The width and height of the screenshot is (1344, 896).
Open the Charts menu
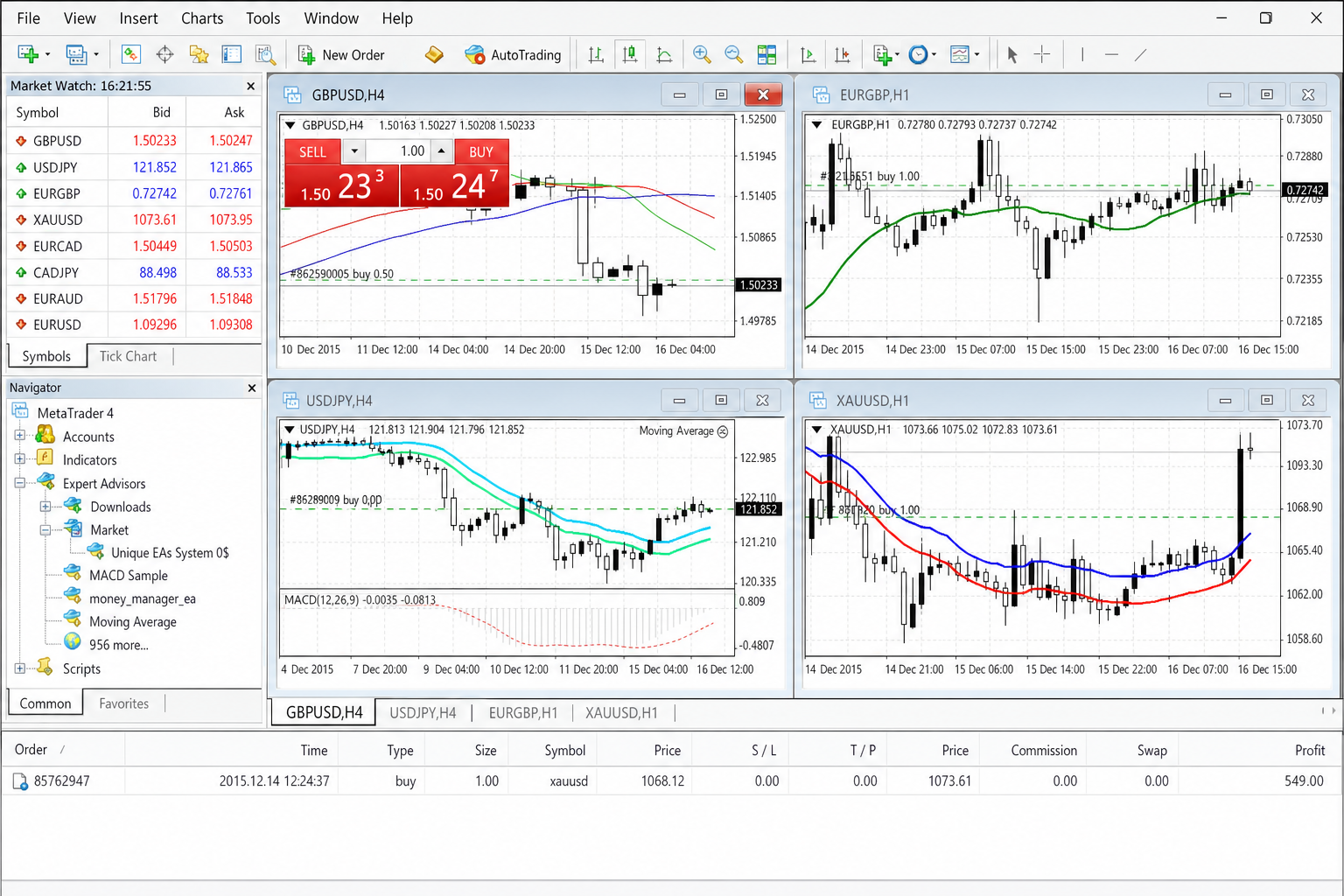pos(202,18)
